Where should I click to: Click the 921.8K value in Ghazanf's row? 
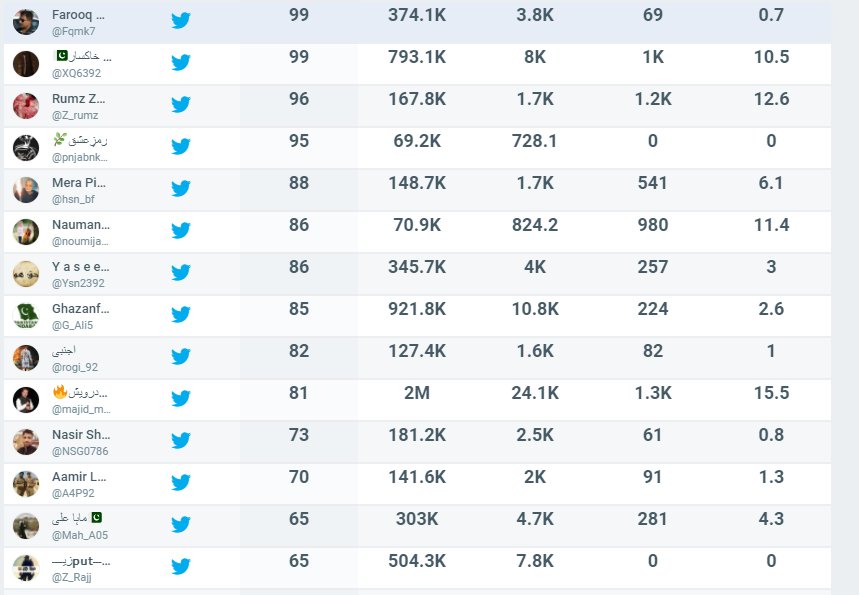(x=417, y=309)
